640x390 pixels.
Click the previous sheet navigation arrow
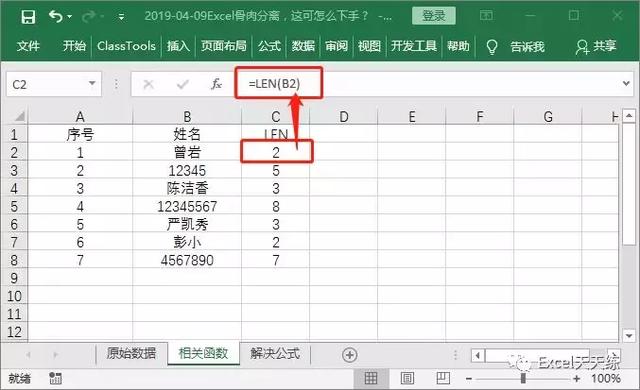[28, 355]
